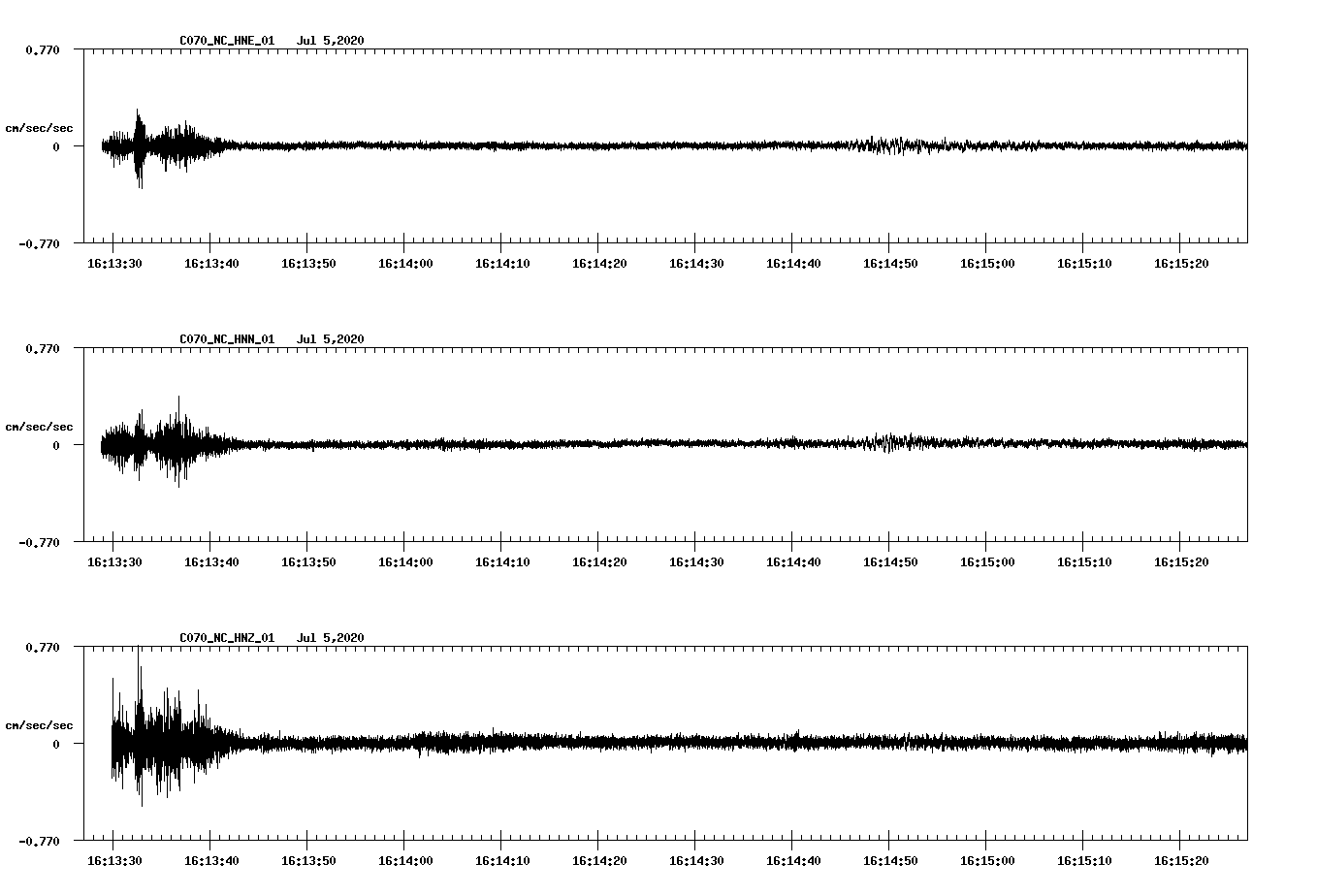
Task: Click 16:14:00 time label under HNE plot
Action: click(405, 263)
